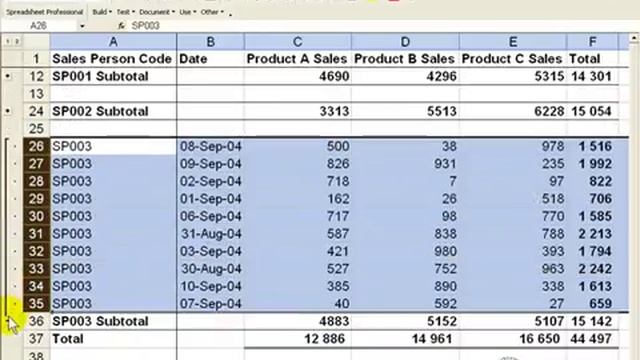This screenshot has width=640, height=360.
Task: Click the 'SP003 Subtotal' cell
Action: [113, 321]
